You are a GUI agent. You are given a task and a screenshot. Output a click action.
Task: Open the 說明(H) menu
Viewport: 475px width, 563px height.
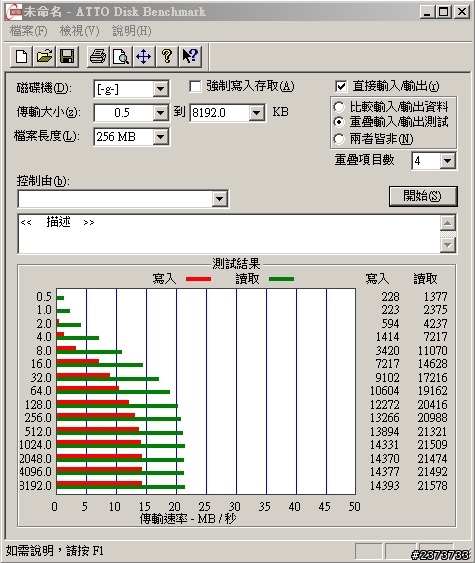tap(131, 31)
